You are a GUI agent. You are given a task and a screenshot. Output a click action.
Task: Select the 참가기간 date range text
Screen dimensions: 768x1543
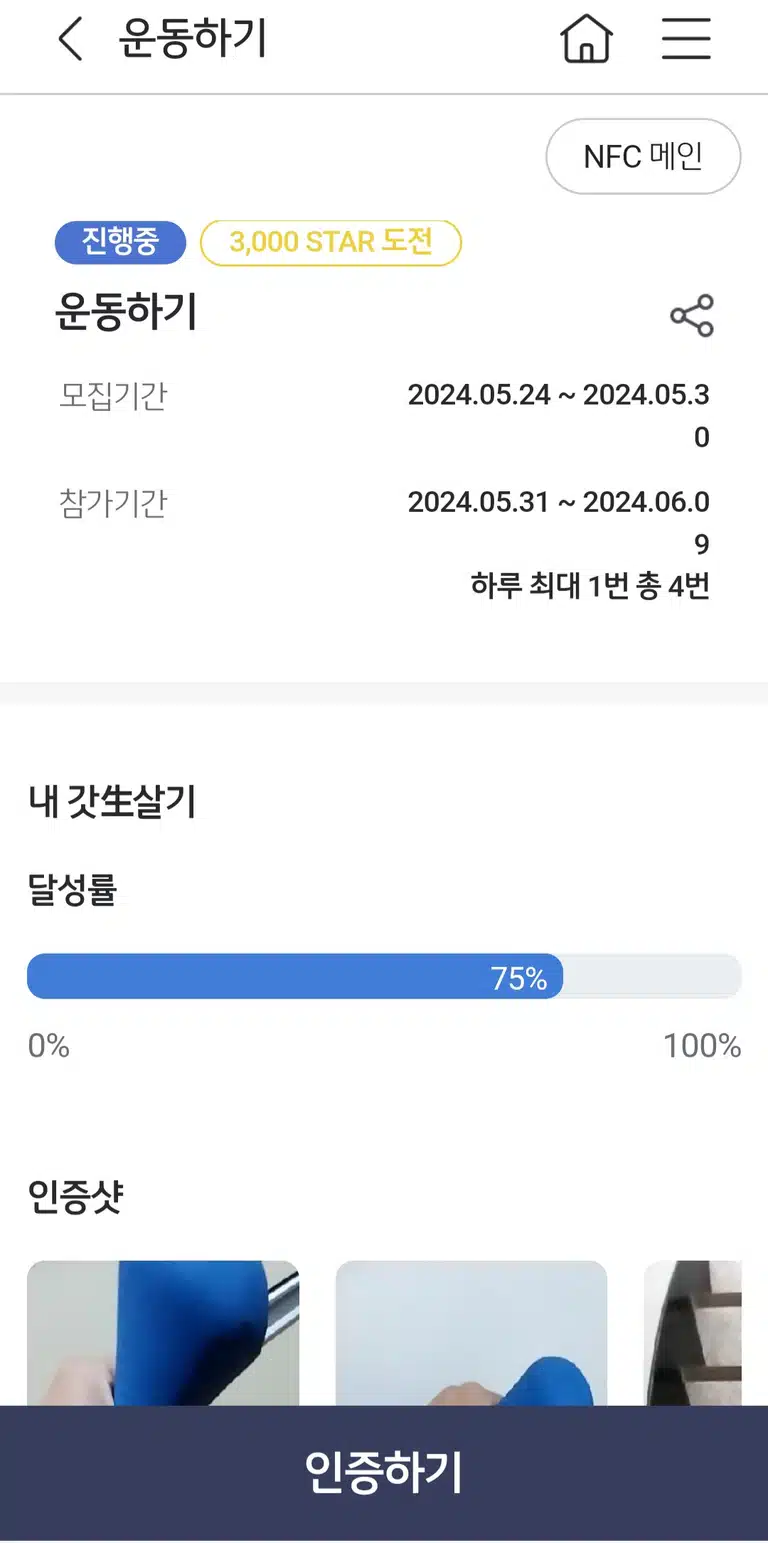559,522
